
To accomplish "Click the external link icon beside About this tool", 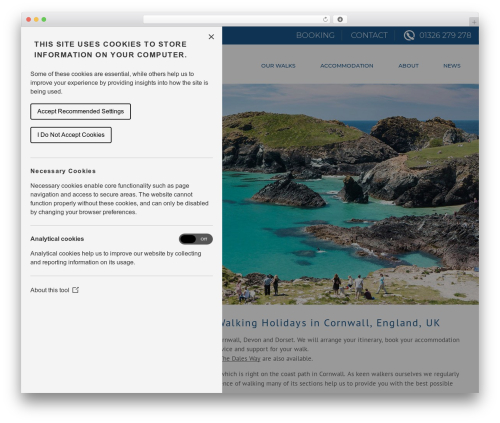I will pyautogui.click(x=76, y=290).
